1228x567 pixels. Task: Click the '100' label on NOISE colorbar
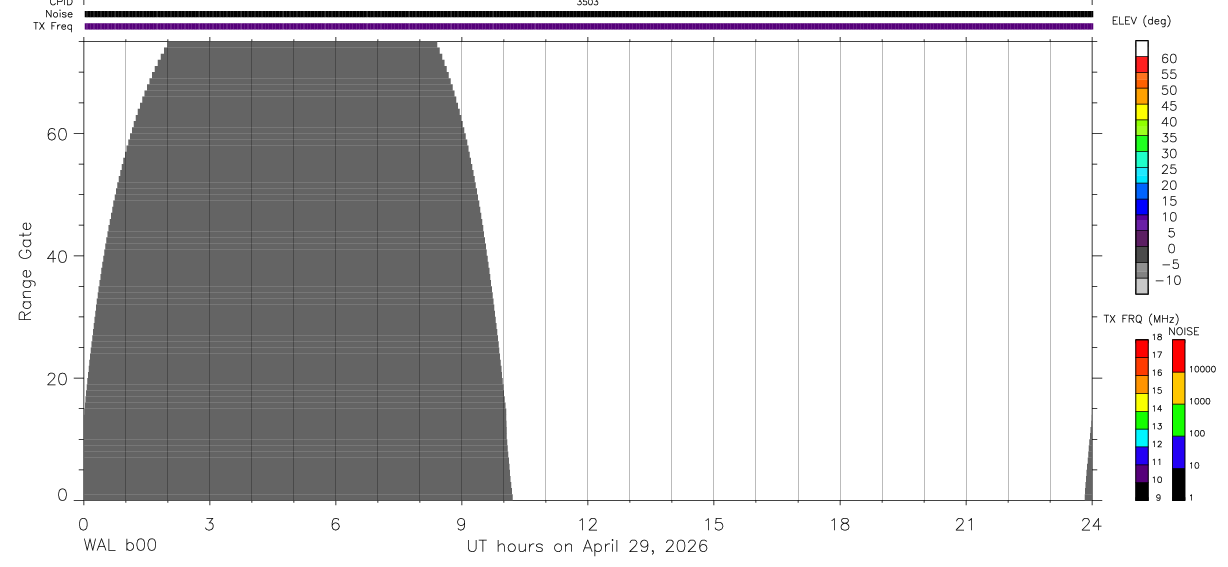(x=1198, y=433)
